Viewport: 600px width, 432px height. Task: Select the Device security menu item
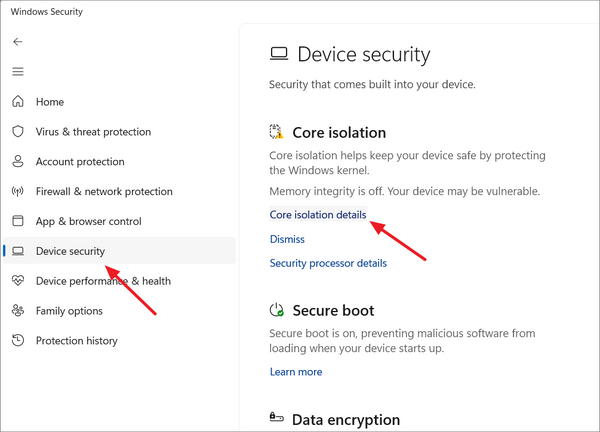(x=70, y=252)
